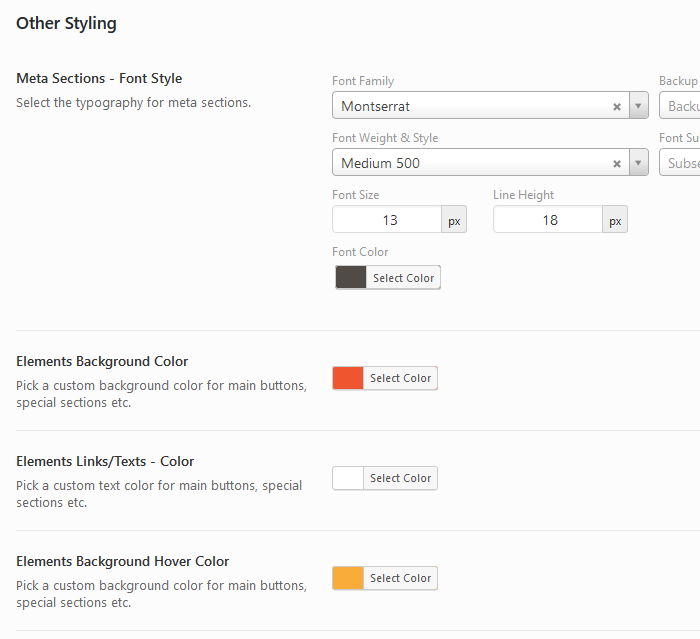Click the Montserrat font family field

point(470,106)
